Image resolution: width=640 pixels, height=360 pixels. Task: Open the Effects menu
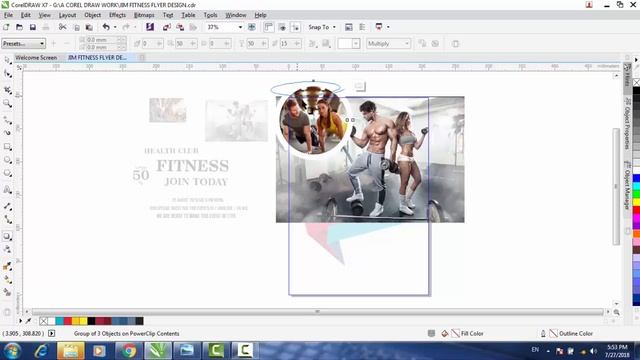[117, 15]
